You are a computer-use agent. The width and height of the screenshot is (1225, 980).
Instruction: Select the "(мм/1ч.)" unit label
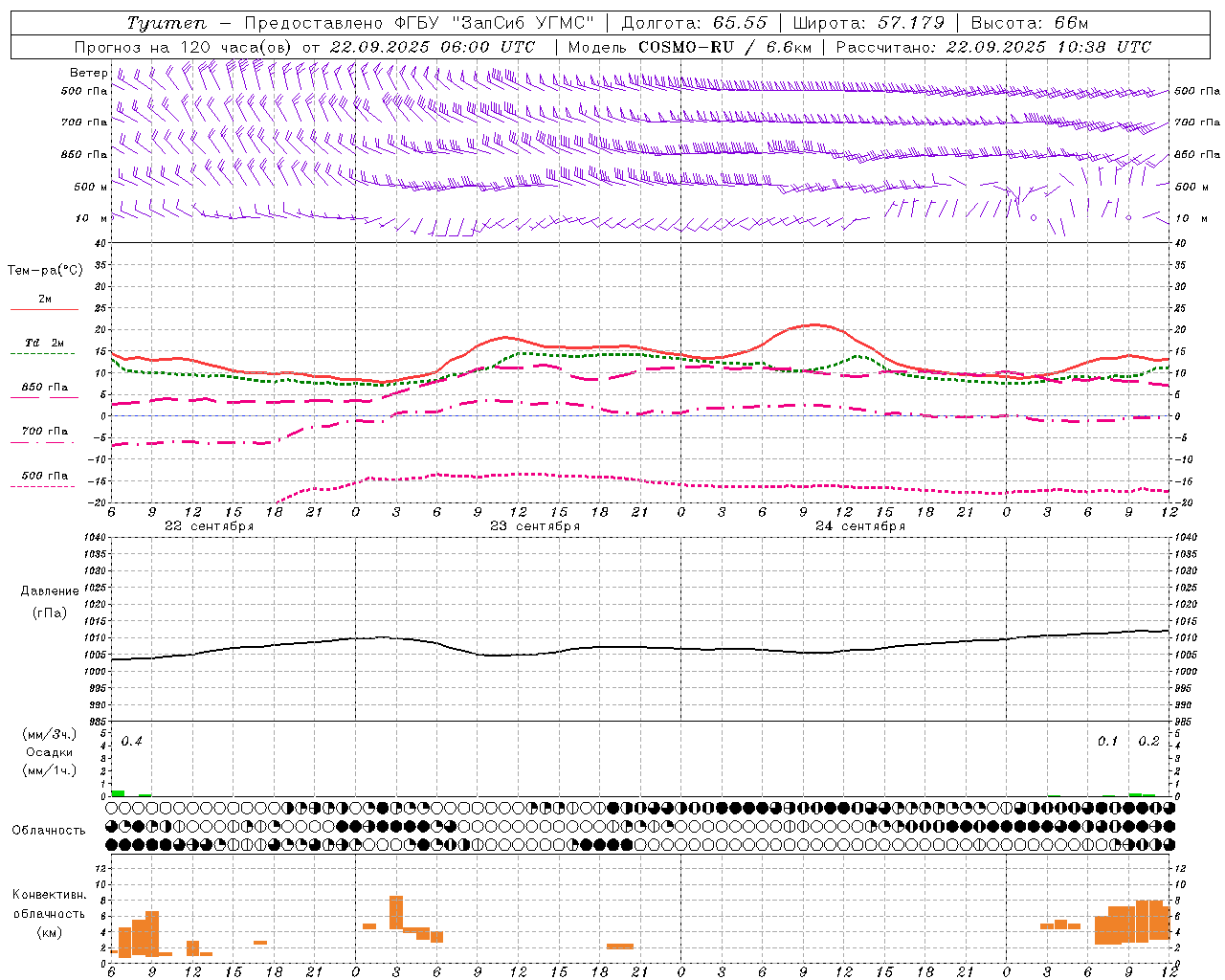pos(49,770)
